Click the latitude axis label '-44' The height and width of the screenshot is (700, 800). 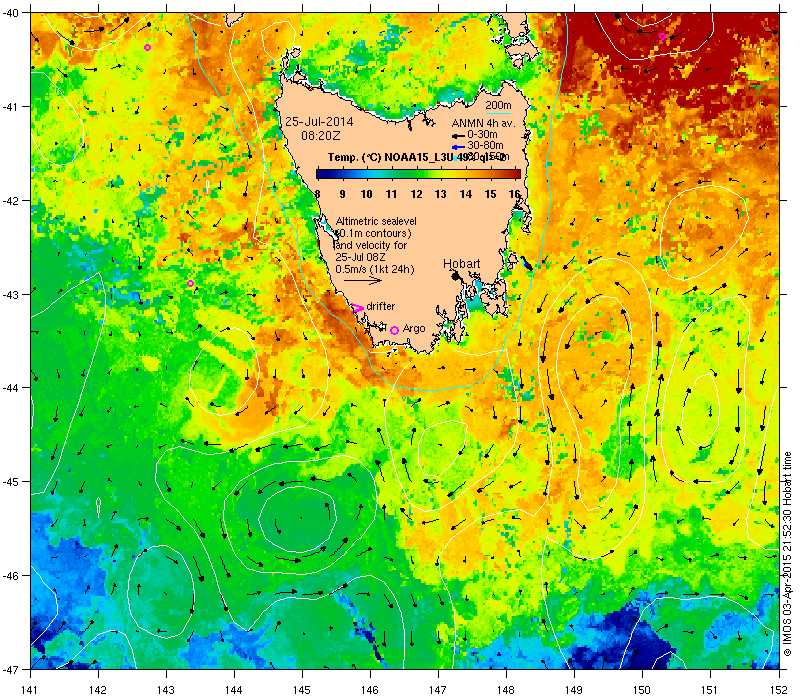click(x=10, y=388)
